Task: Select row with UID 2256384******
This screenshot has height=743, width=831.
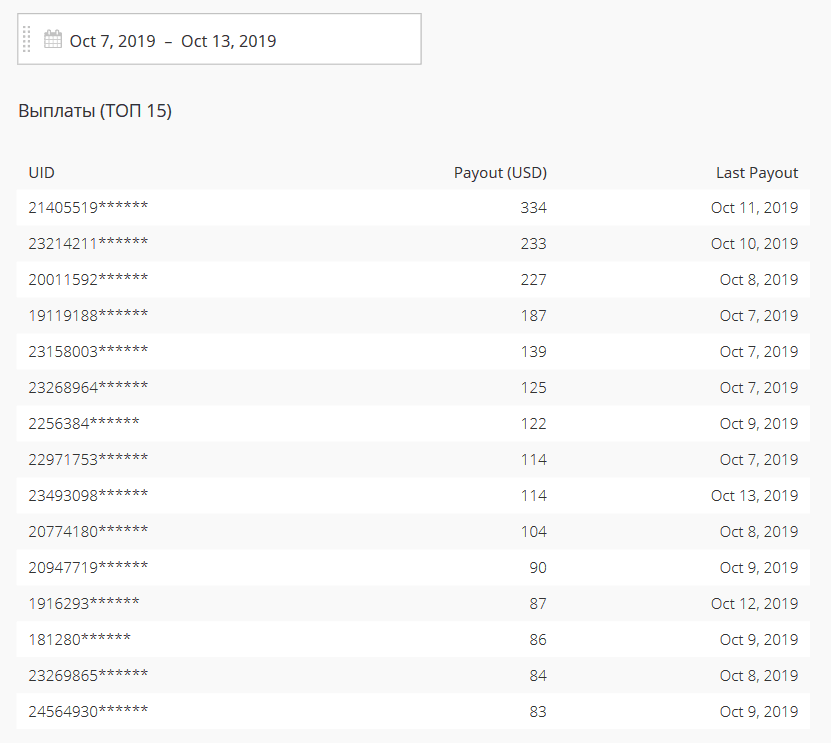Action: (x=413, y=424)
